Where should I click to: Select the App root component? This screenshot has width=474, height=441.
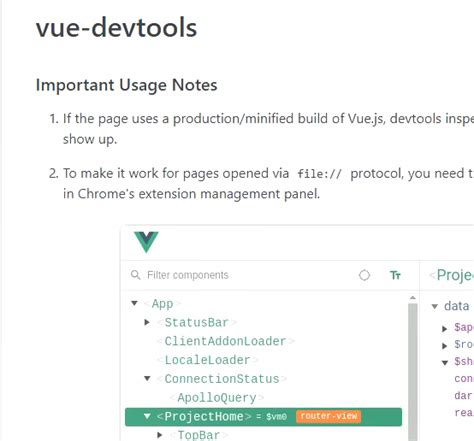click(162, 304)
